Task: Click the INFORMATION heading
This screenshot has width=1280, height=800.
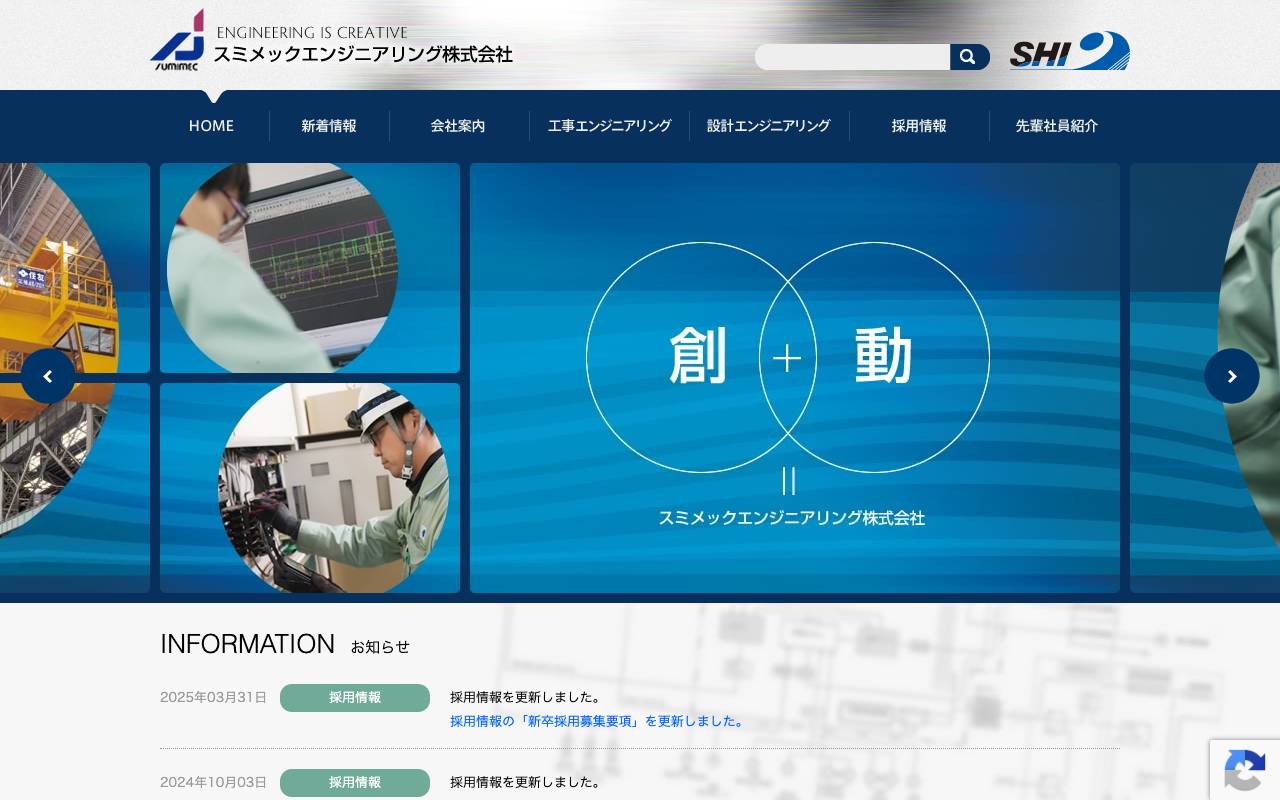Action: point(247,644)
